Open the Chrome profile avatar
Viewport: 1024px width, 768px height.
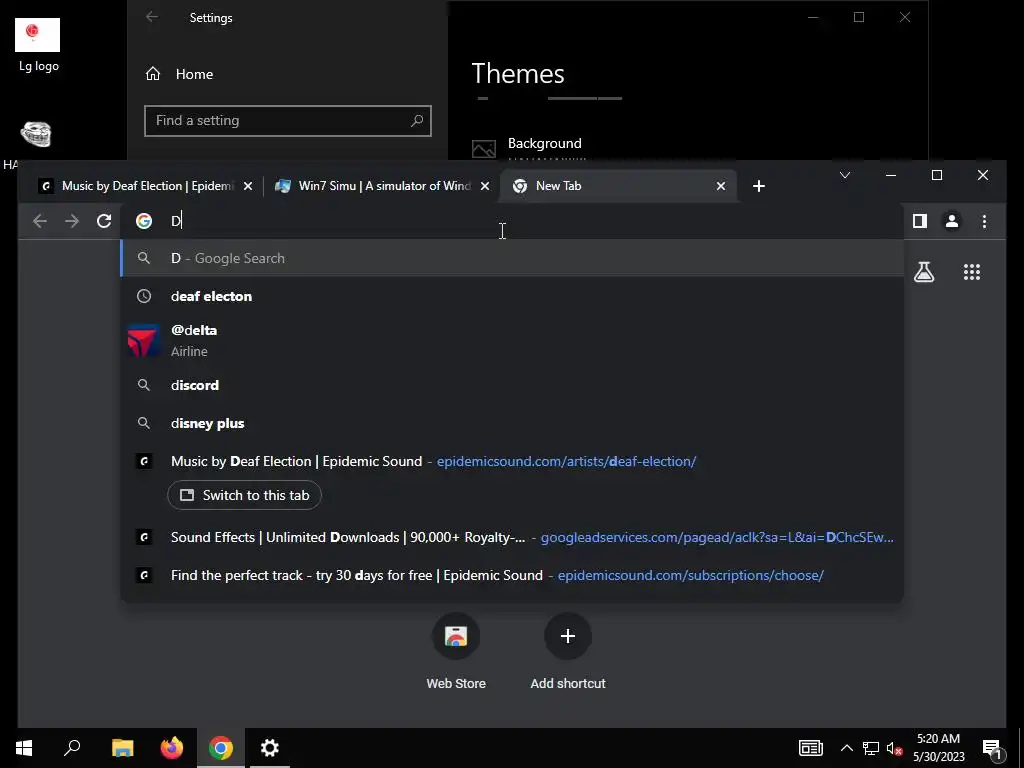[952, 221]
